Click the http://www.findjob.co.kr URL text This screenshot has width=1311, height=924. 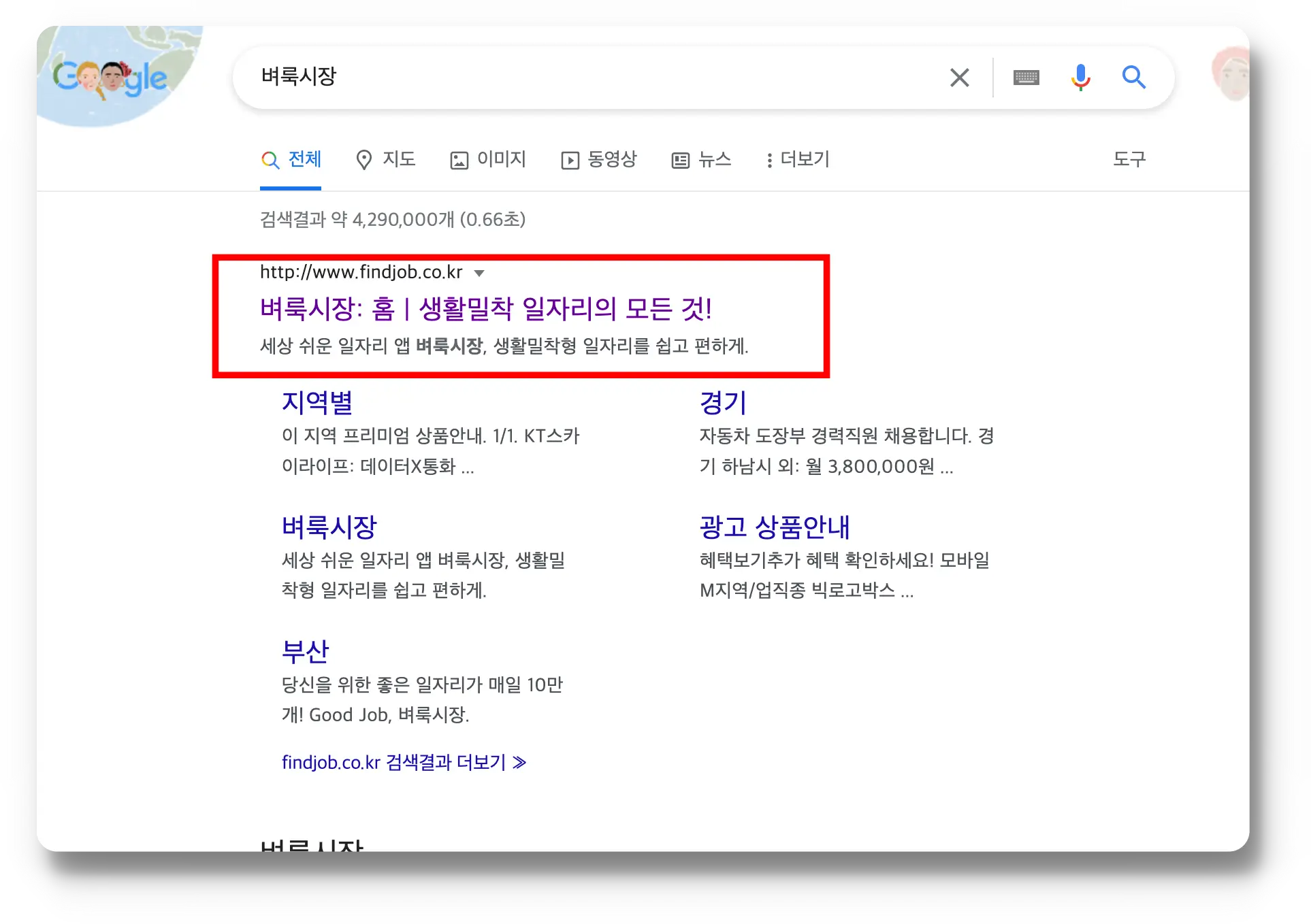coord(361,272)
